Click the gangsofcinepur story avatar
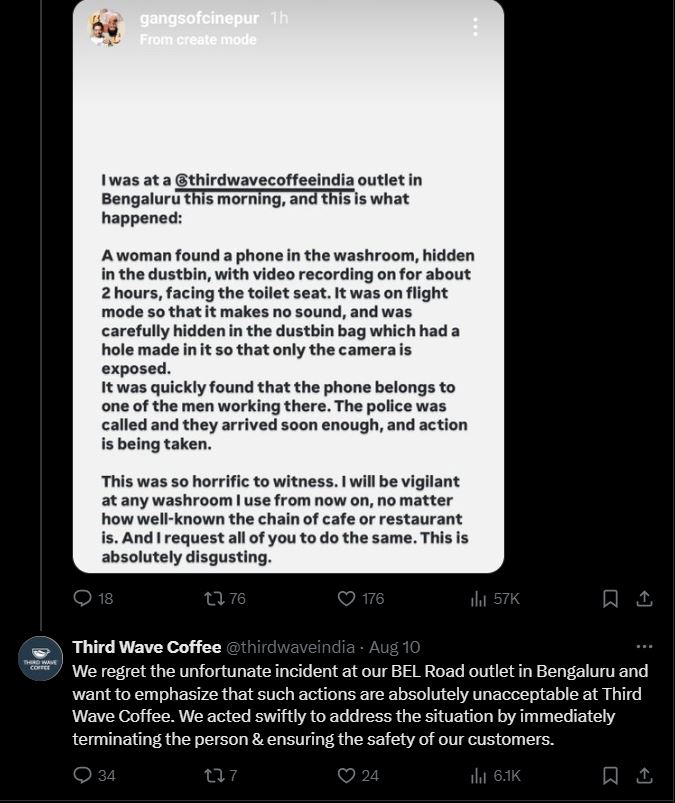675x803 pixels. click(x=106, y=29)
